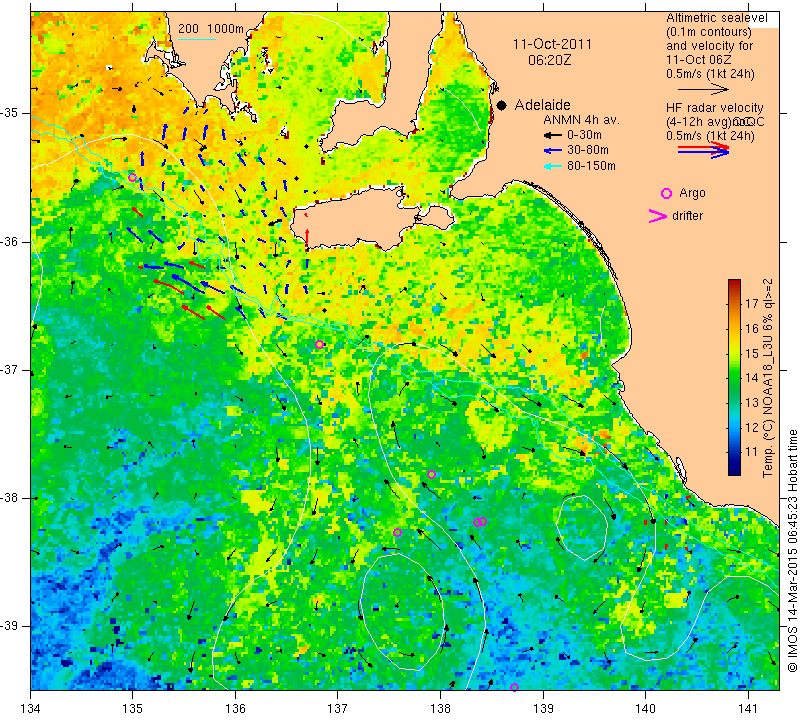Click the longitude axis label 137
This screenshot has width=800, height=720.
tap(338, 708)
